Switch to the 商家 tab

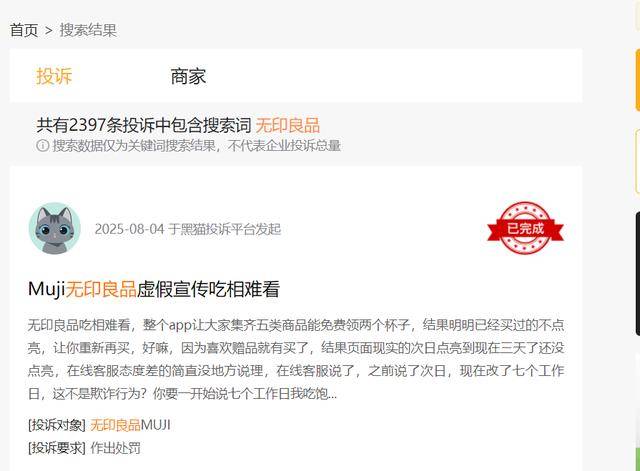[x=188, y=76]
